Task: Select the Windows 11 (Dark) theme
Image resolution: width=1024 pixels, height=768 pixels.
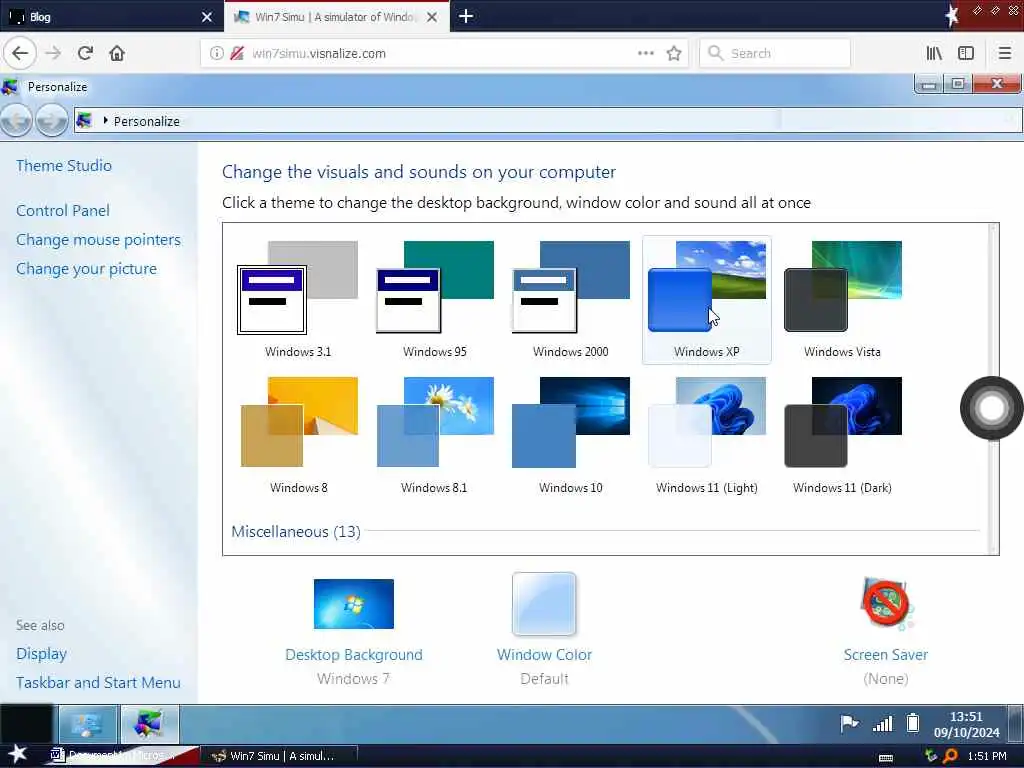Action: 842,435
